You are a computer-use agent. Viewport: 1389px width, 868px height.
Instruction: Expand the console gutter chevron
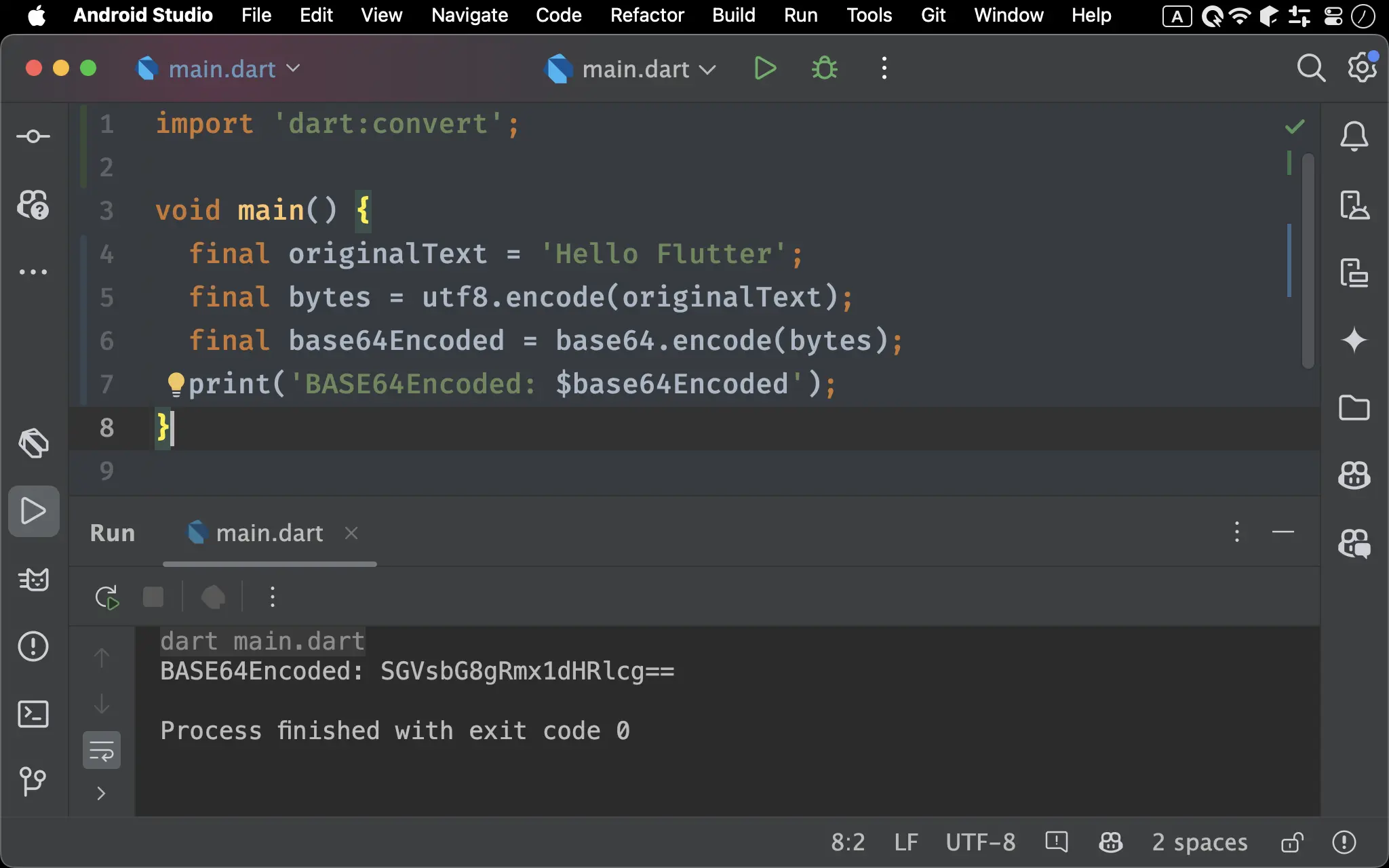tap(102, 793)
